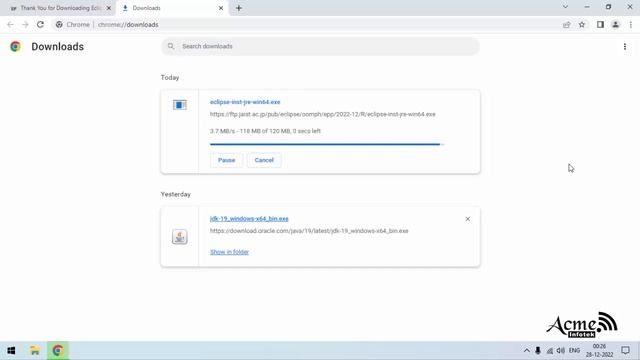Screen dimensions: 640x360
Task: Close the Thank You for Downloading tab
Action: (x=109, y=8)
